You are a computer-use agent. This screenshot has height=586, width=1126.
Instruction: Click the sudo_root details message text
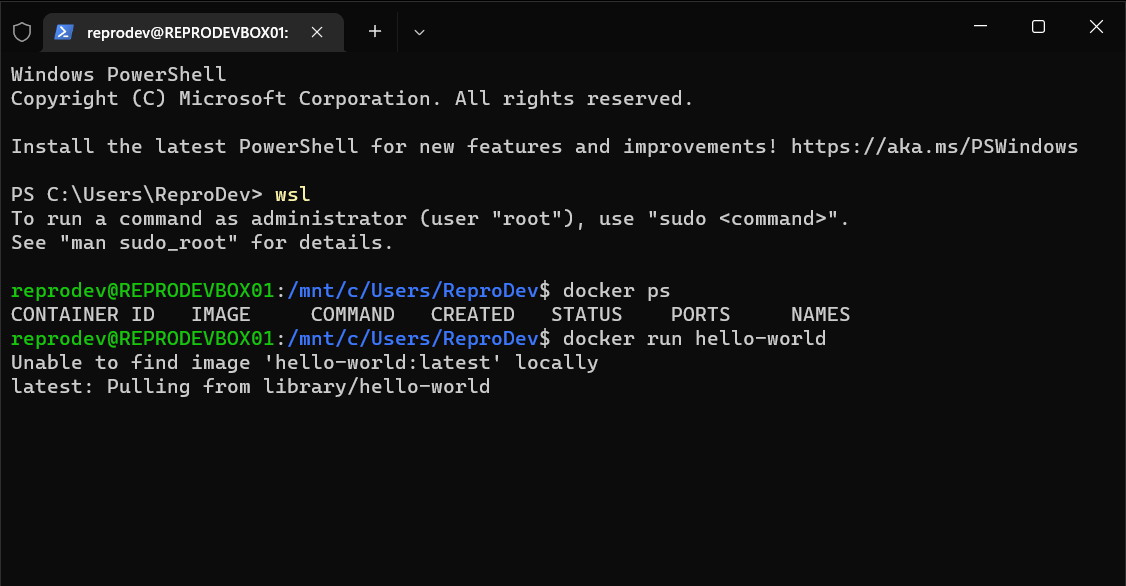pyautogui.click(x=200, y=242)
